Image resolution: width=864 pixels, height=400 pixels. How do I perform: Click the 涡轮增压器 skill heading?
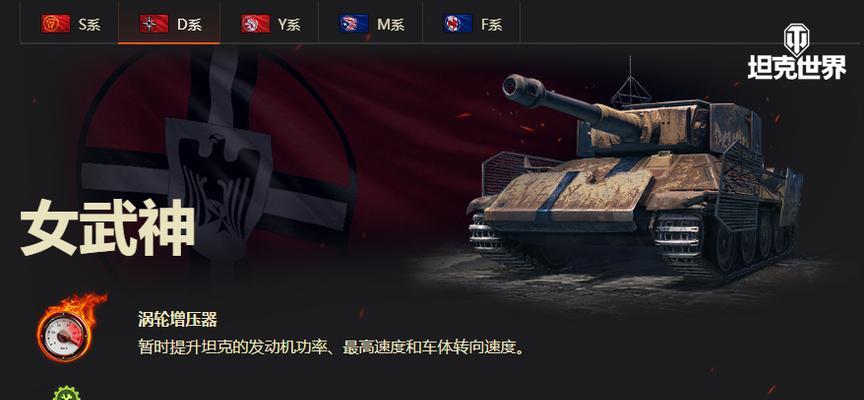tap(177, 320)
